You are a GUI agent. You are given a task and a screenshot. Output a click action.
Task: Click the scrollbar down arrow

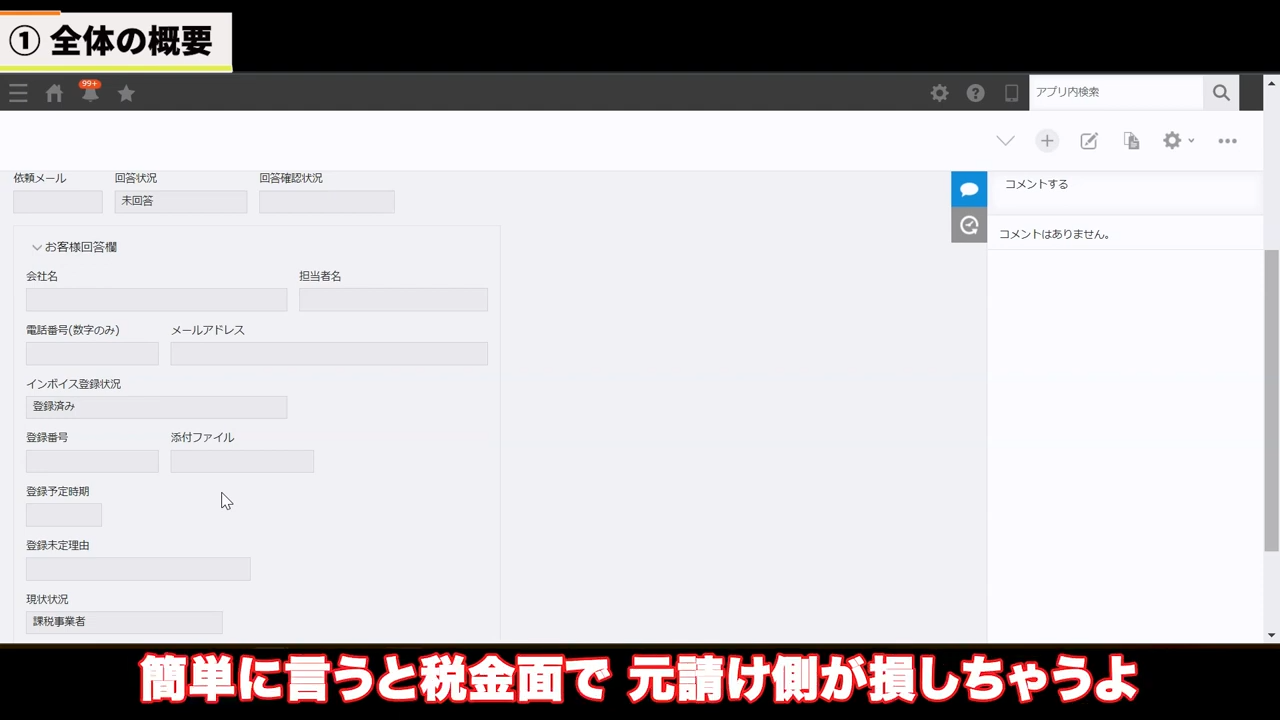click(x=1271, y=635)
